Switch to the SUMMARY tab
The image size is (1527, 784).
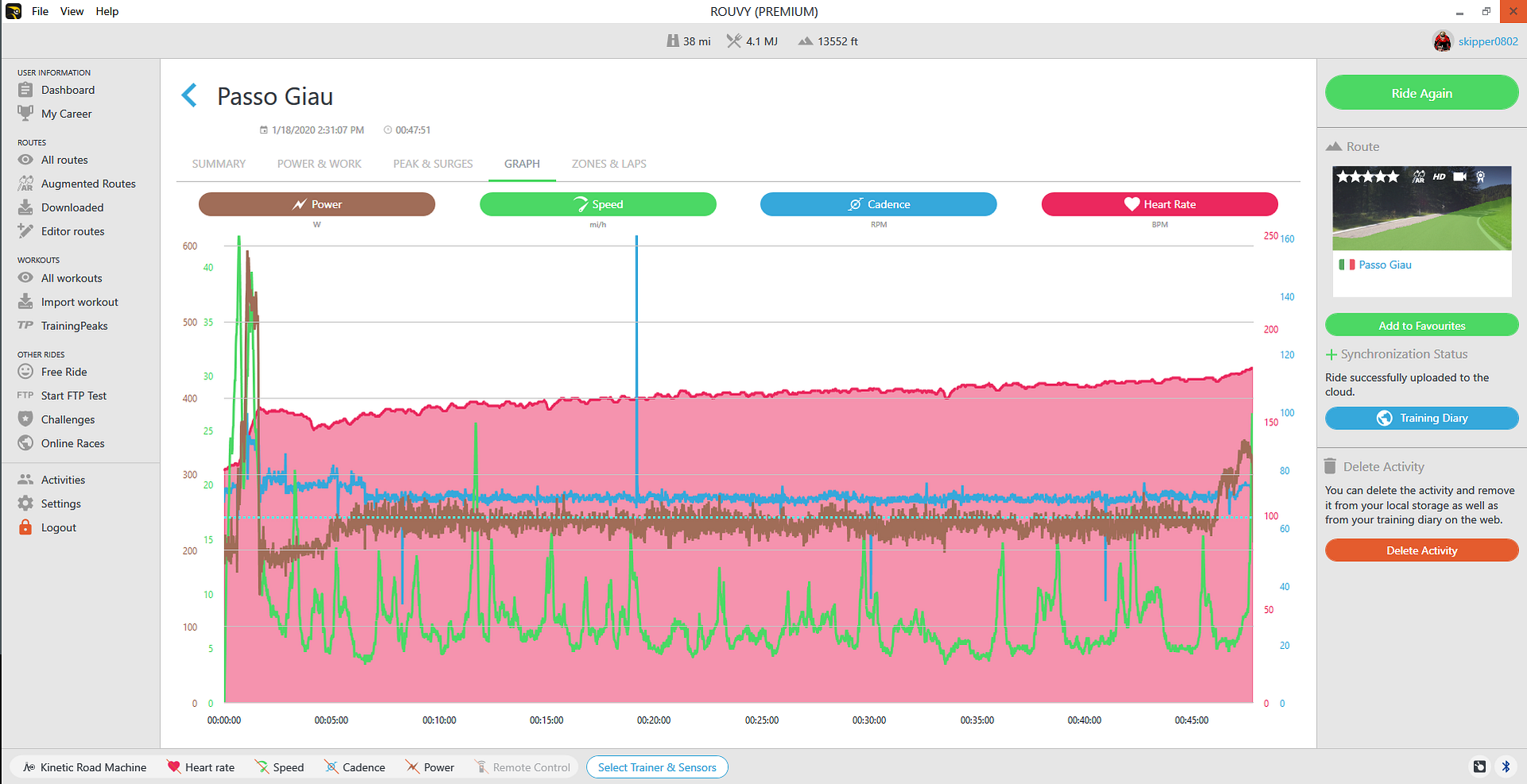(219, 164)
